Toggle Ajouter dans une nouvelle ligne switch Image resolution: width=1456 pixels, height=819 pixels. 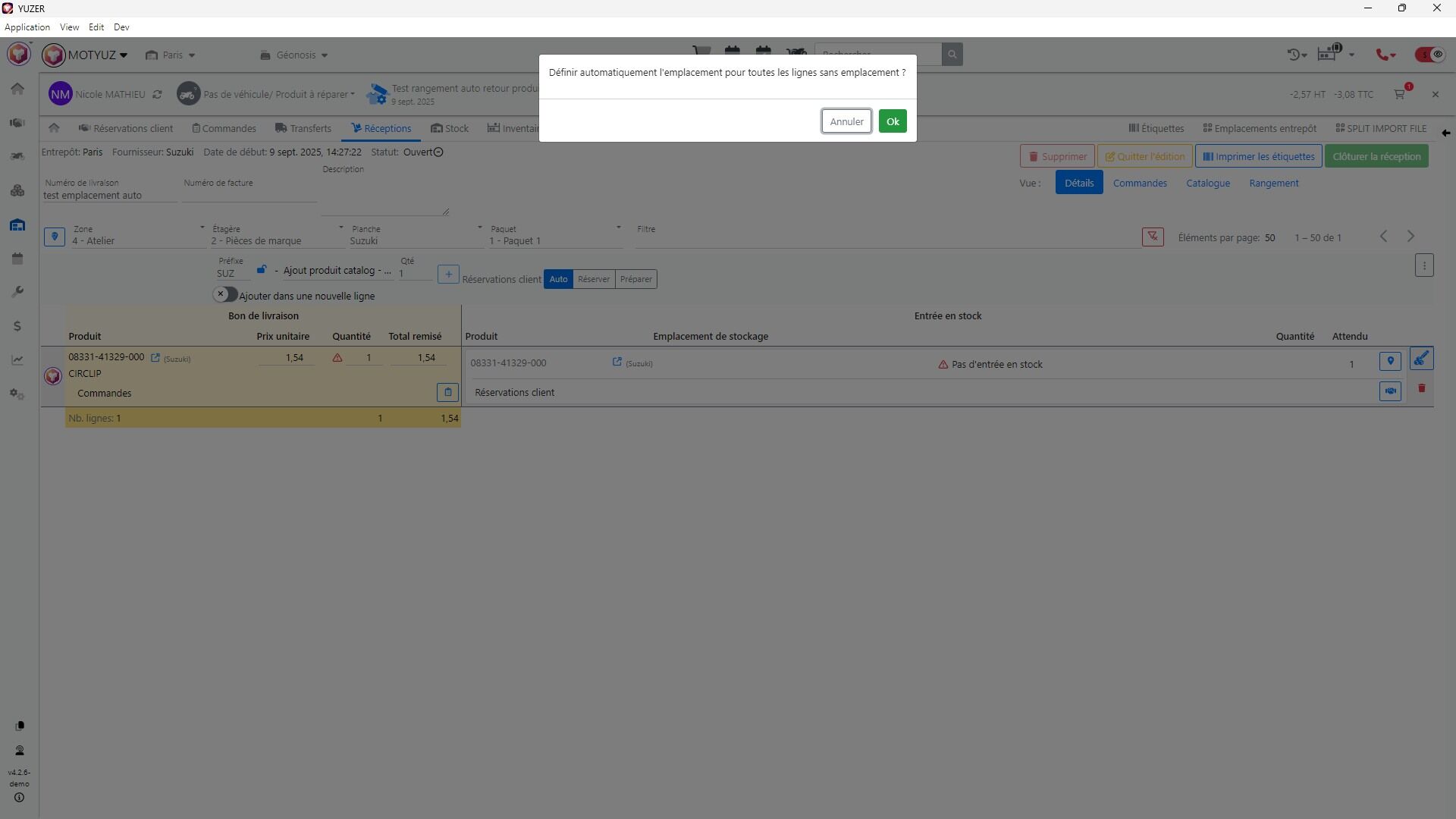point(225,294)
